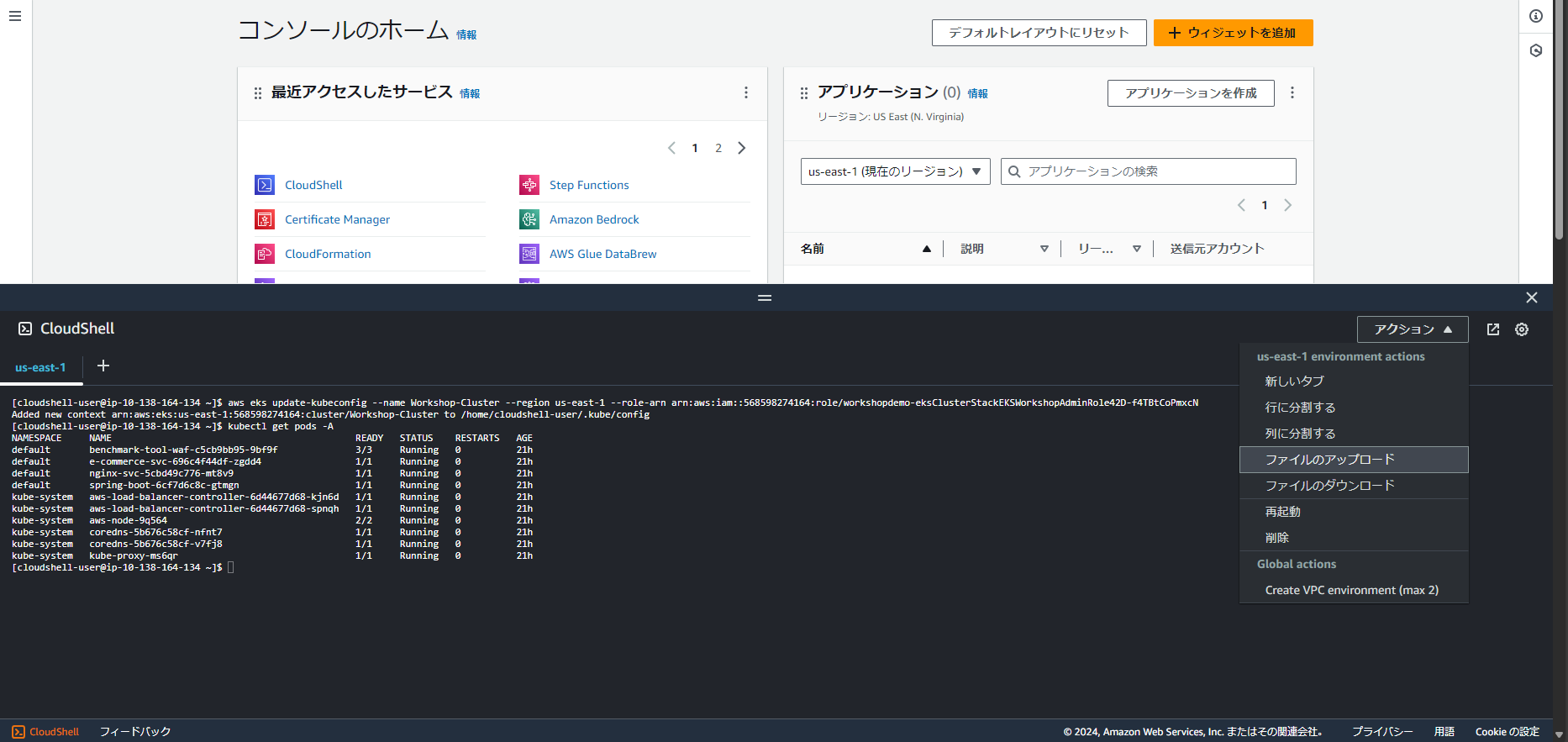Image resolution: width=1568 pixels, height=742 pixels.
Task: Click the Certificate Manager service icon
Action: click(x=265, y=219)
